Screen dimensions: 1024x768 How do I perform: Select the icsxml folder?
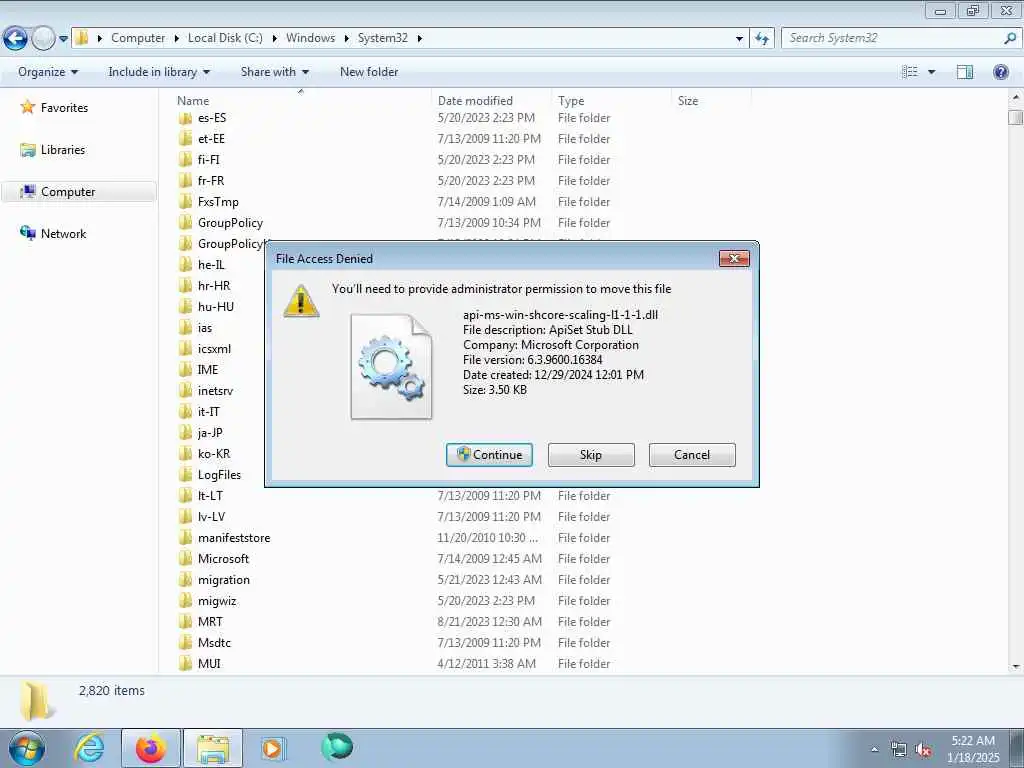[x=214, y=349]
